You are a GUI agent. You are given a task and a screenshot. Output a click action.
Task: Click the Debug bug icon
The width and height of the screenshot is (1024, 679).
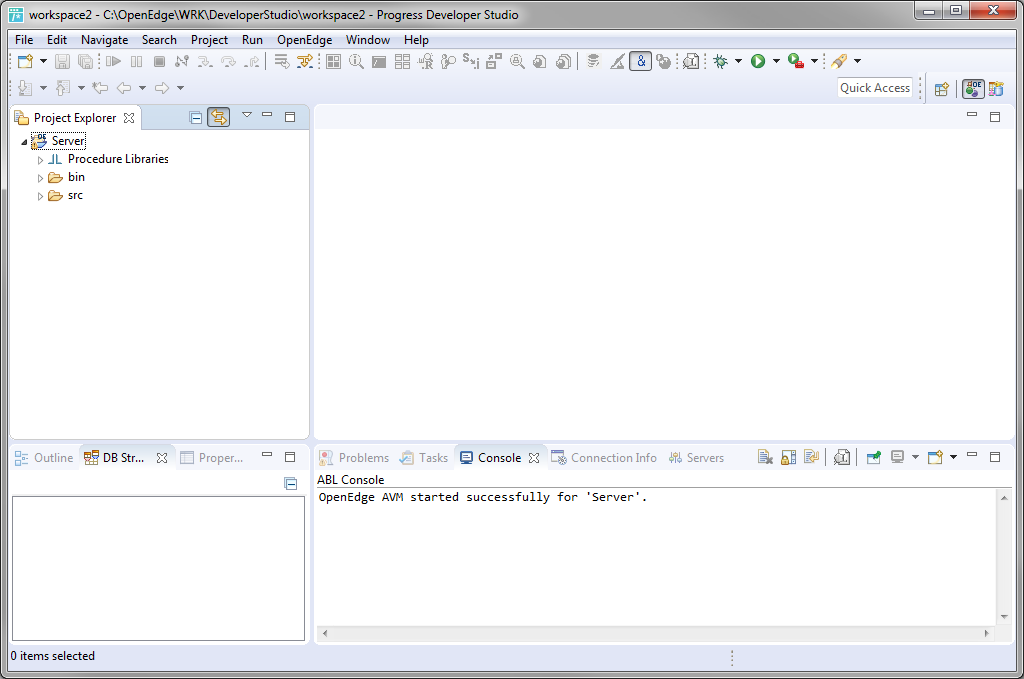(720, 61)
